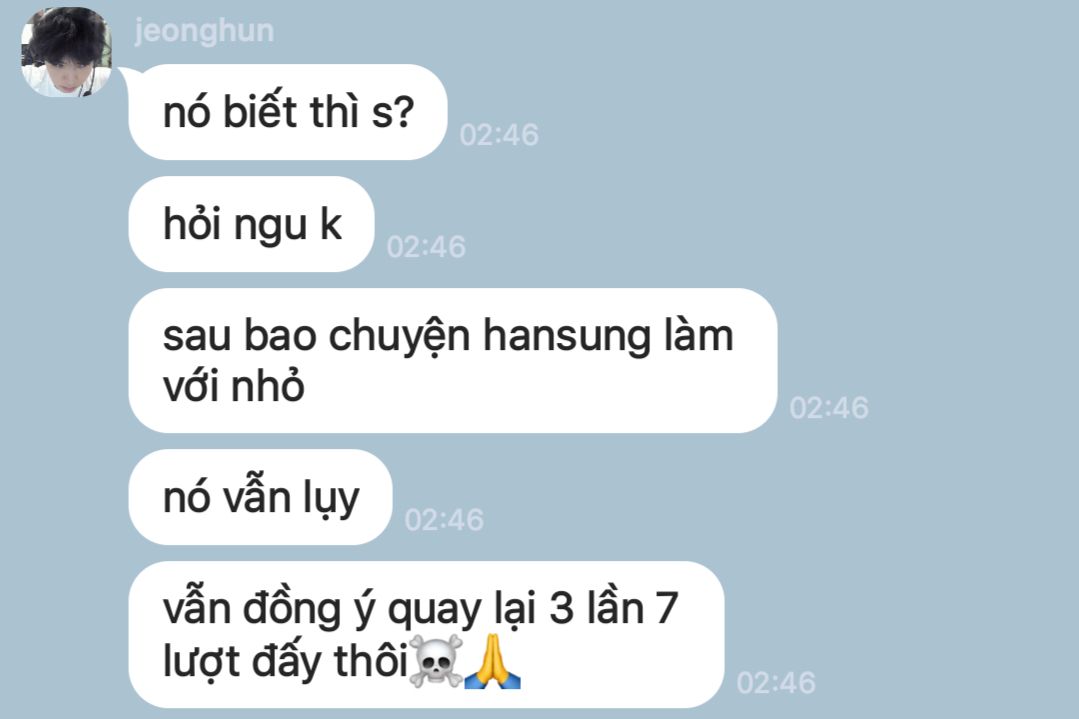This screenshot has width=1079, height=719.
Task: Click timestamp beside 'hỏi ngu k'
Action: click(x=426, y=247)
